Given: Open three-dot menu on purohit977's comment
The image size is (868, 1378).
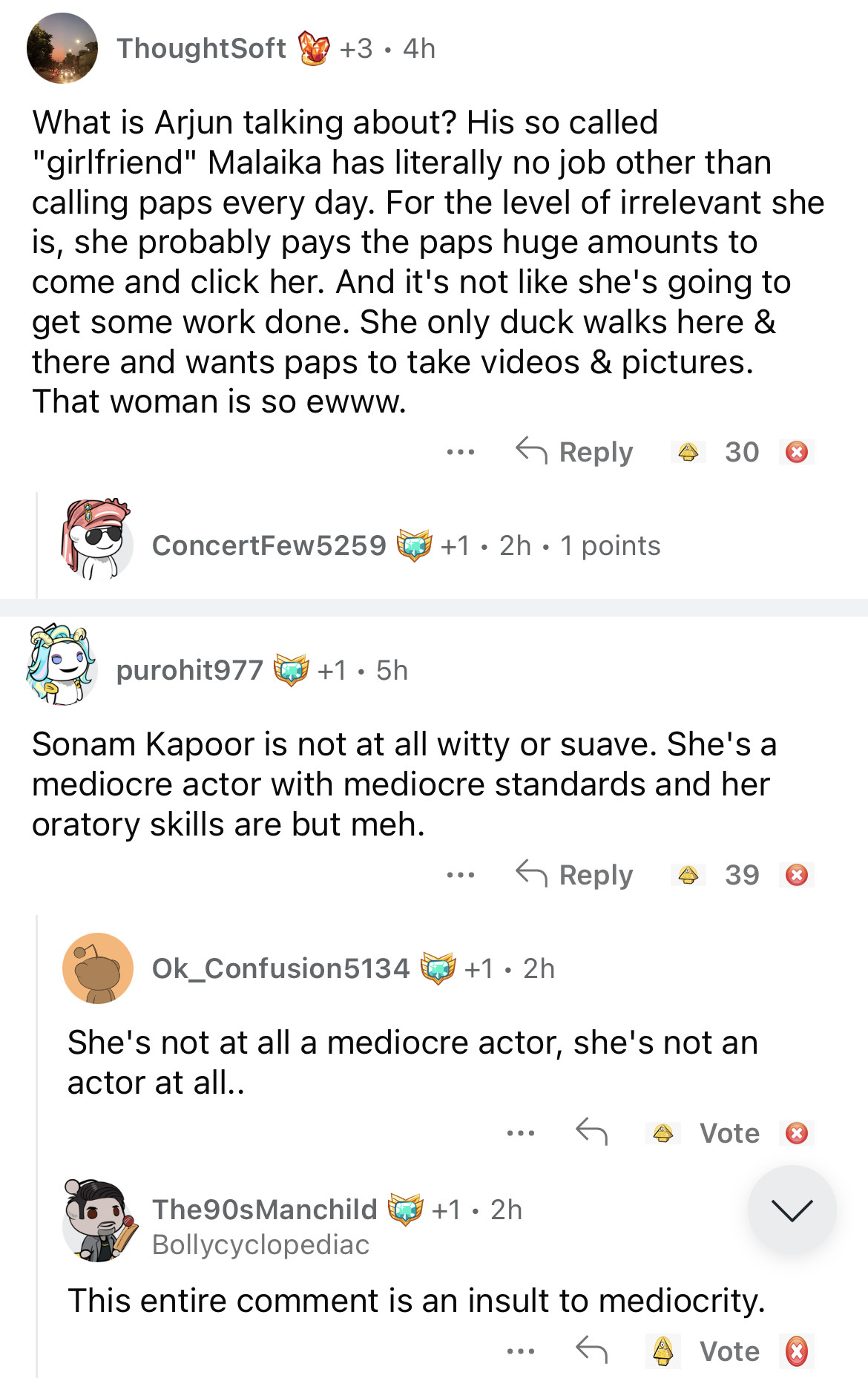Looking at the screenshot, I should coord(460,875).
